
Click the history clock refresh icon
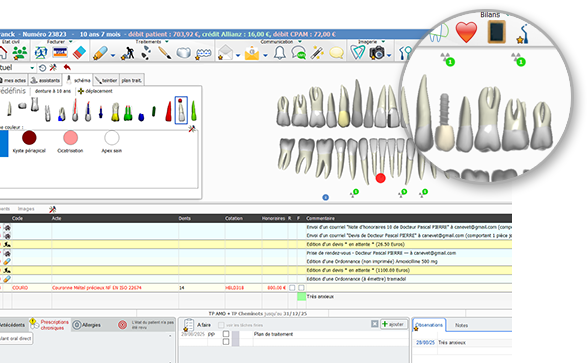(x=42, y=68)
